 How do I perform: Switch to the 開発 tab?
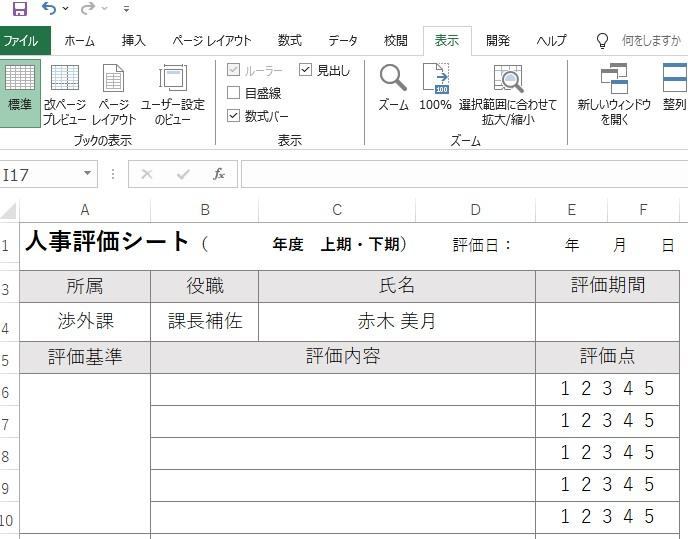click(498, 41)
